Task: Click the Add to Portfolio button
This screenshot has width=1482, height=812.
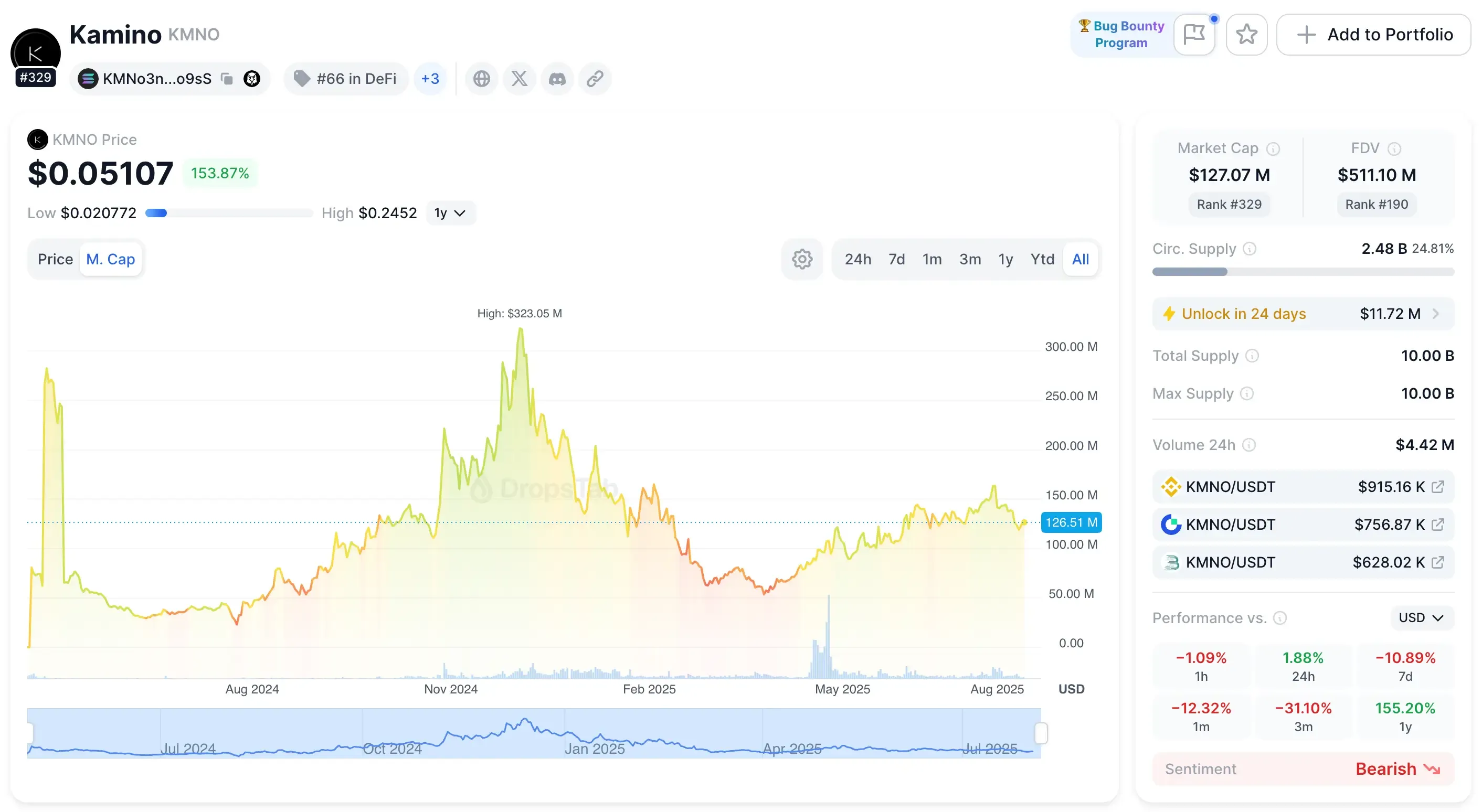Action: (1374, 35)
